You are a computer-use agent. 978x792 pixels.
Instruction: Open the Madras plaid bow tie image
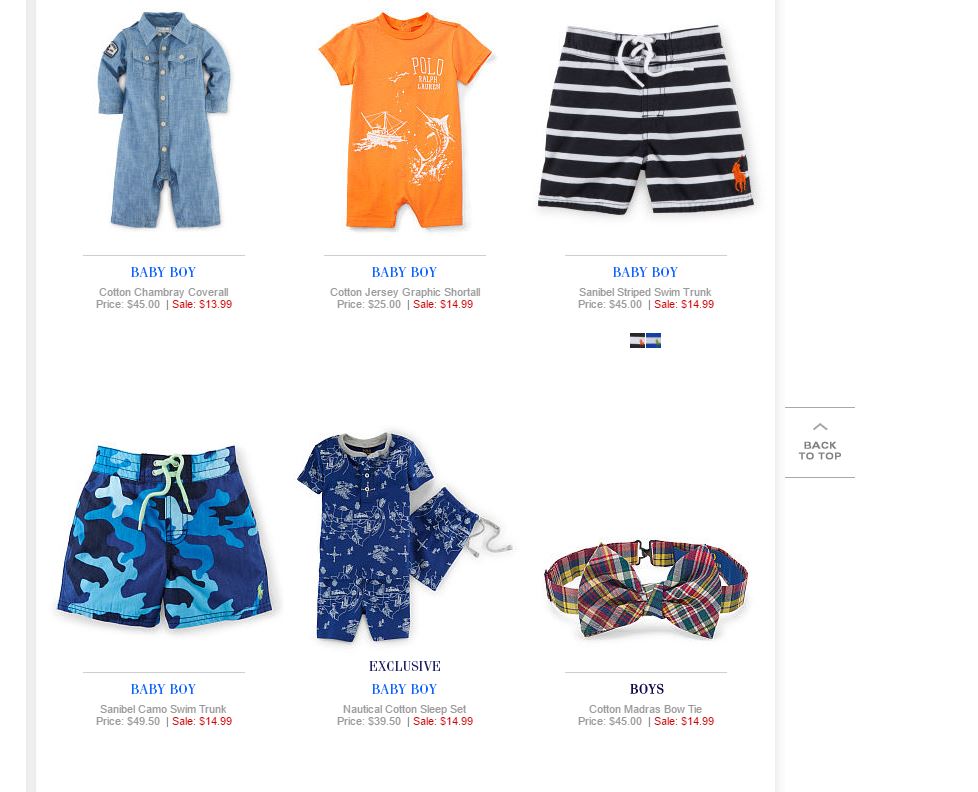pos(646,588)
